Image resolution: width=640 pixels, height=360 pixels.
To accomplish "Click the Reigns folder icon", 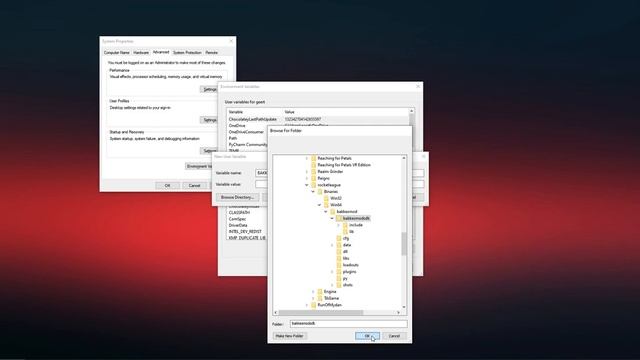I will coord(314,178).
